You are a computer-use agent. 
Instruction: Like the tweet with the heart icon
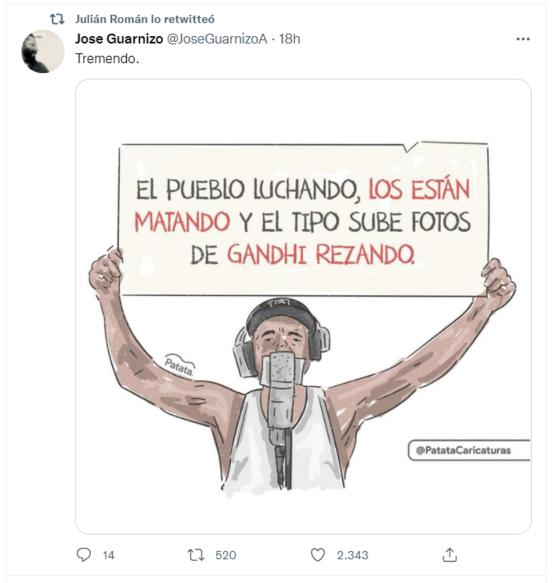pyautogui.click(x=318, y=555)
